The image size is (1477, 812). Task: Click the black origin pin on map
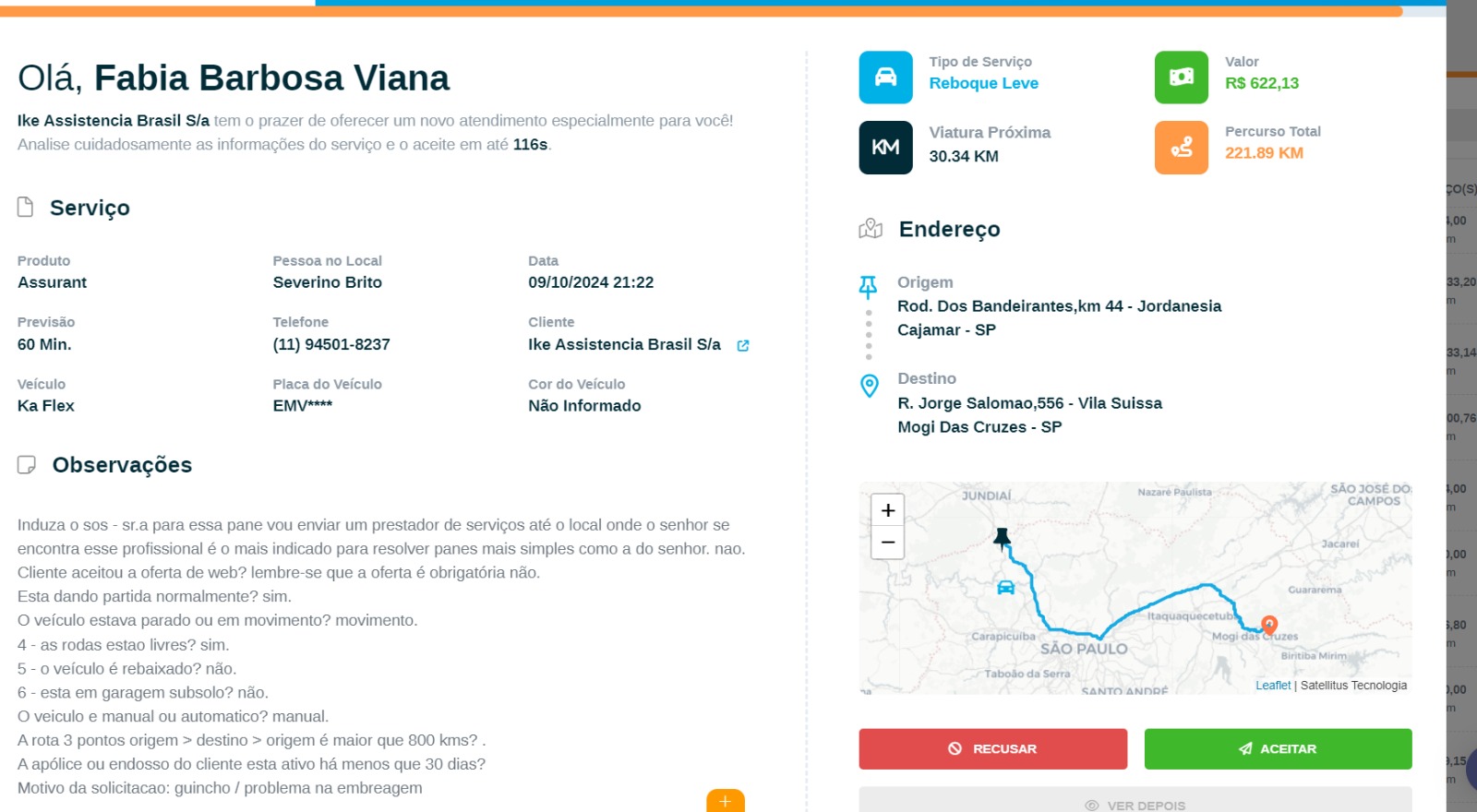pyautogui.click(x=1002, y=538)
